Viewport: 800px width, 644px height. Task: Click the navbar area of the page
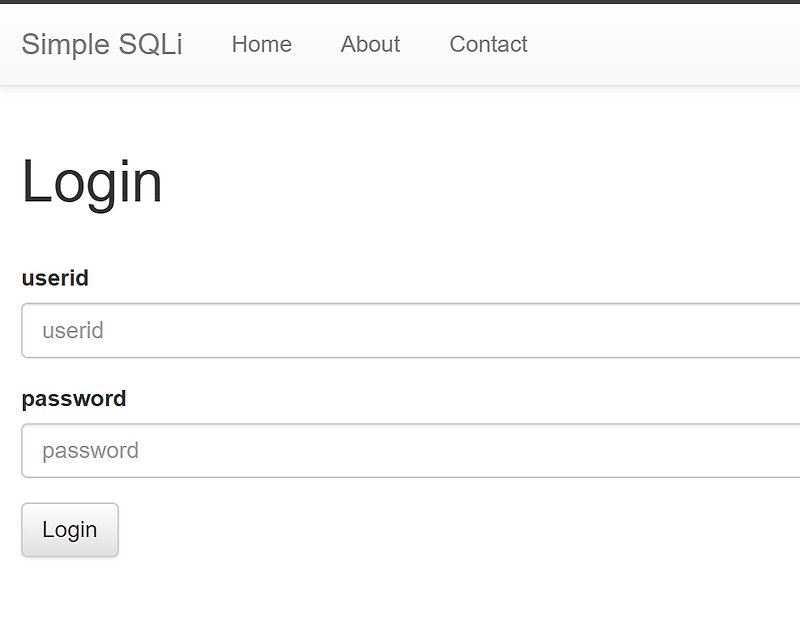(650, 45)
